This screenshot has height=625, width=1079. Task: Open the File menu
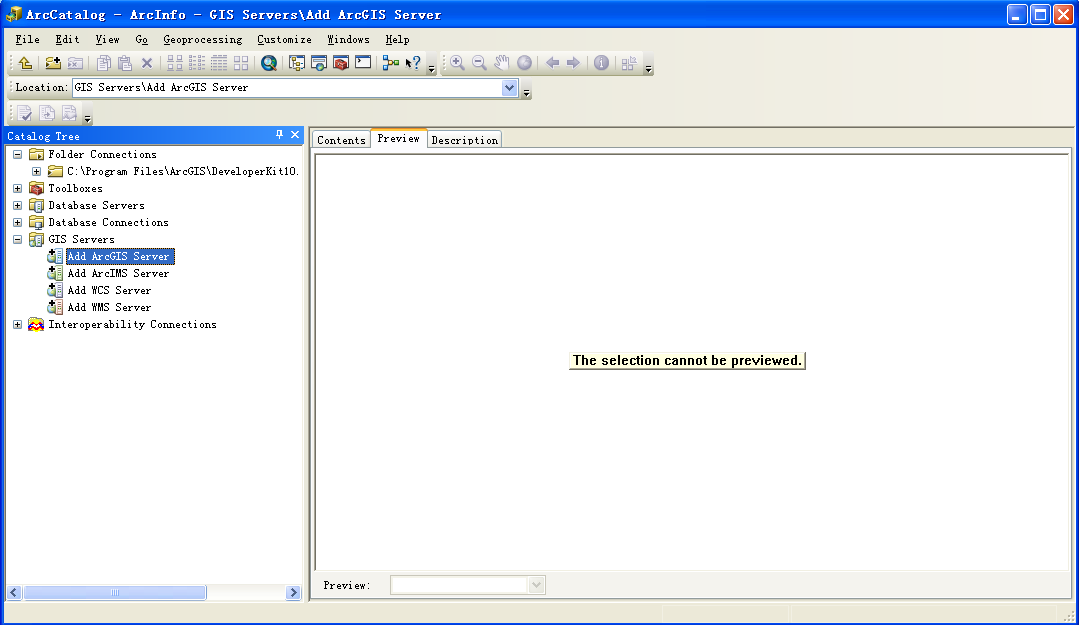[x=28, y=39]
